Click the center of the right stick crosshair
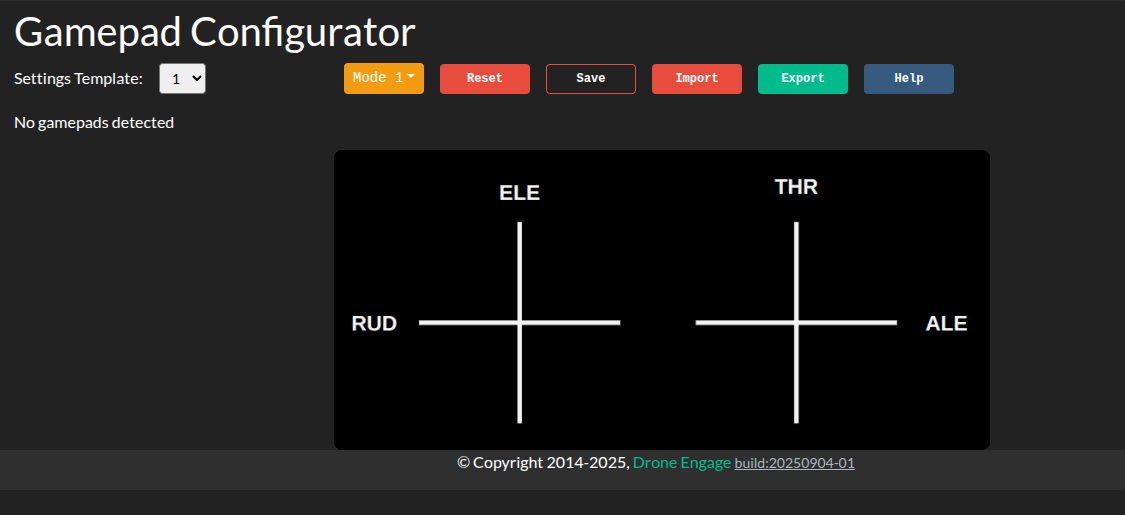Screen dimensions: 1125x515 coord(796,322)
